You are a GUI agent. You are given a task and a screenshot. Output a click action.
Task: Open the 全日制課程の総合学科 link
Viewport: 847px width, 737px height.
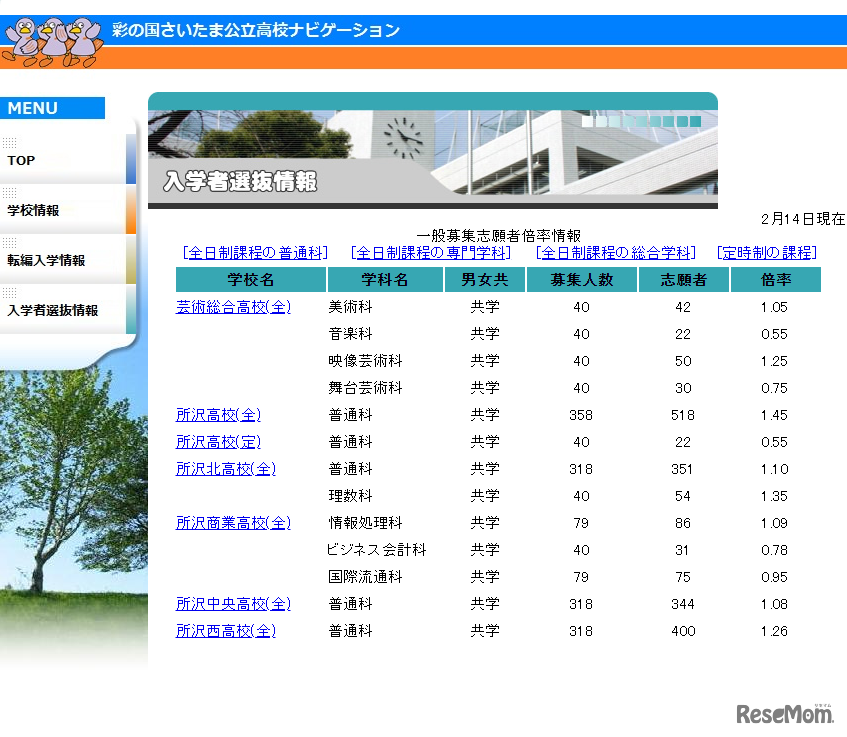[617, 252]
